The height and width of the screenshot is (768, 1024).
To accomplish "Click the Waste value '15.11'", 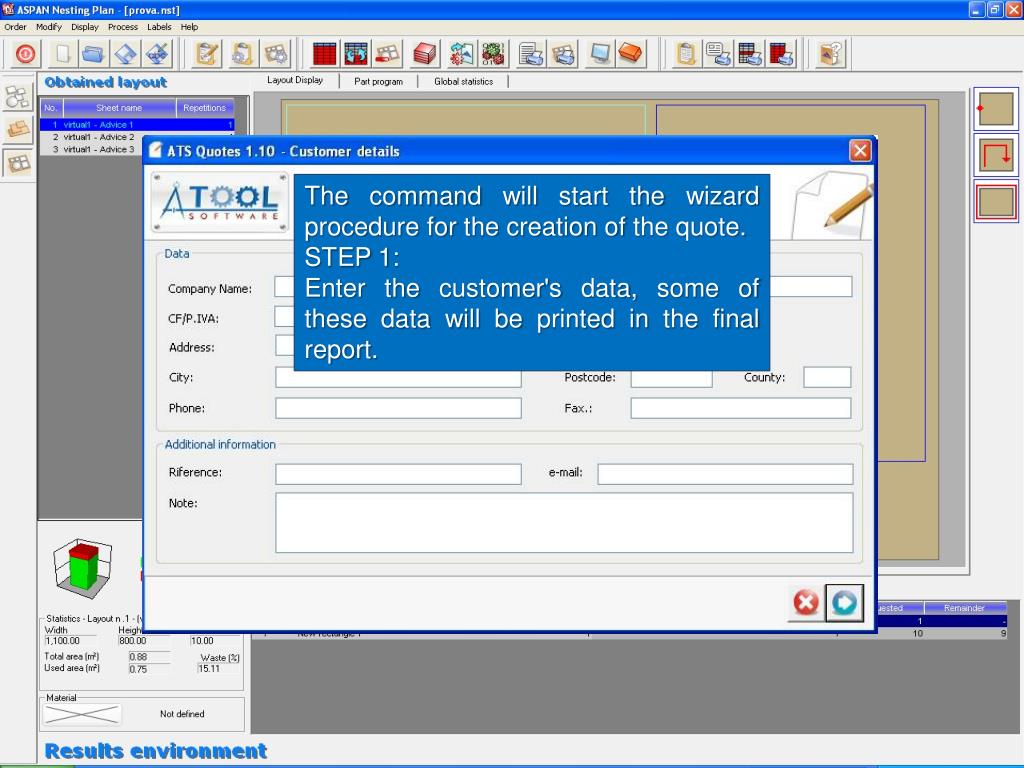I will pos(218,669).
